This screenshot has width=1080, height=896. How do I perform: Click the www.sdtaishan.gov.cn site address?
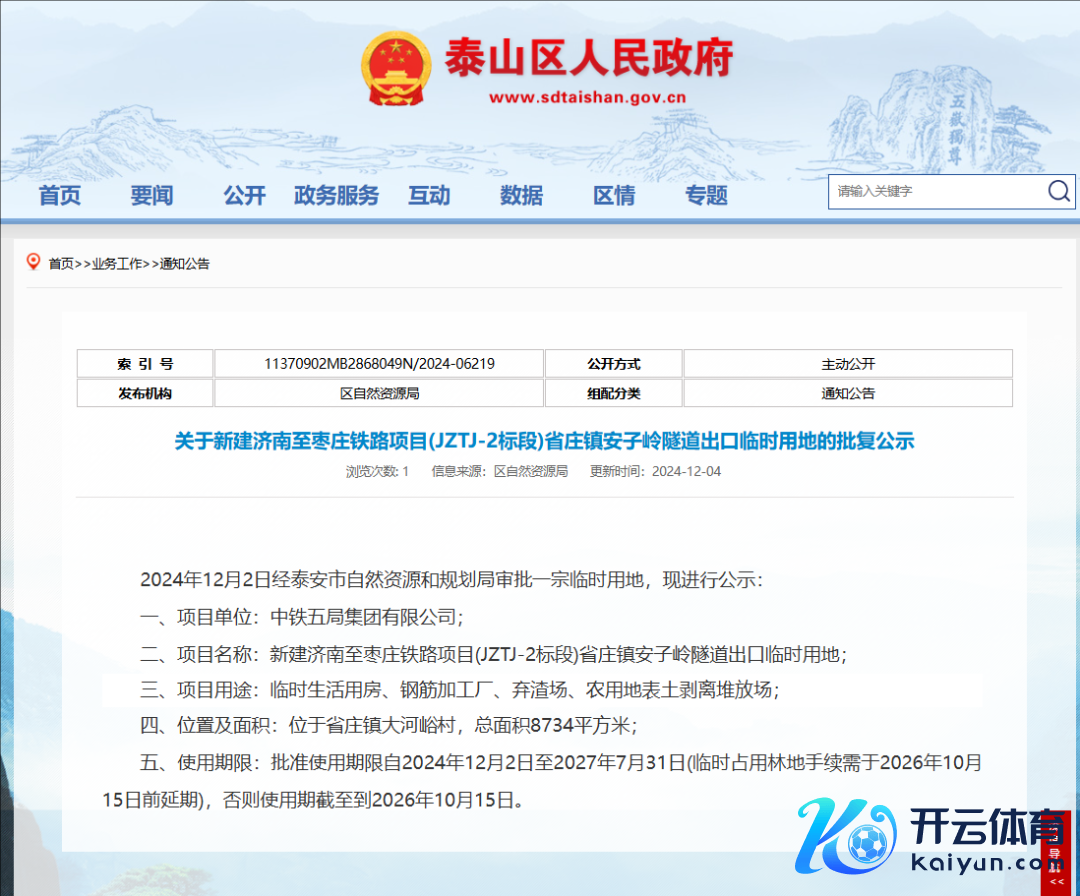pyautogui.click(x=588, y=98)
